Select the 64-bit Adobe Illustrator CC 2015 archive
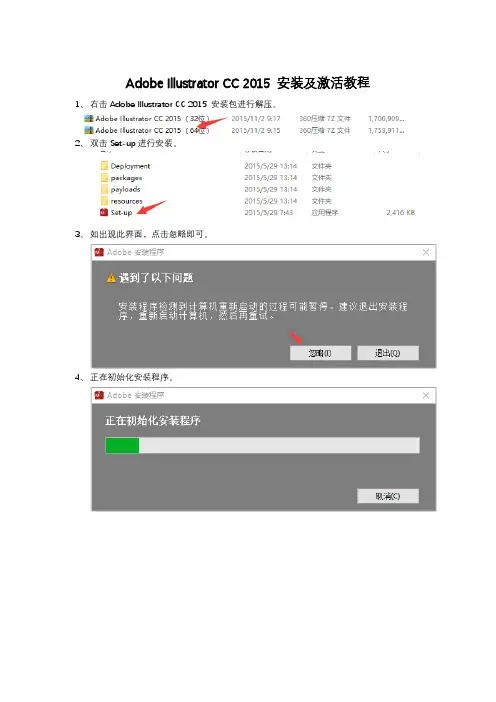The height and width of the screenshot is (702, 496). tap(146, 130)
